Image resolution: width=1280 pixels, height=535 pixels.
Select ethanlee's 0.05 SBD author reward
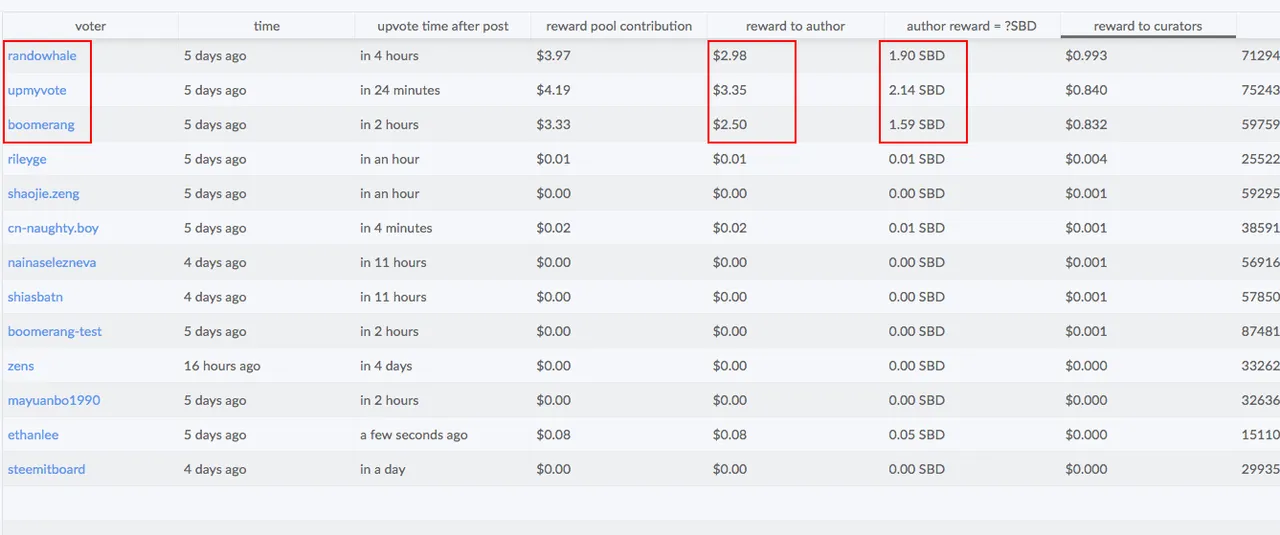pyautogui.click(x=917, y=435)
